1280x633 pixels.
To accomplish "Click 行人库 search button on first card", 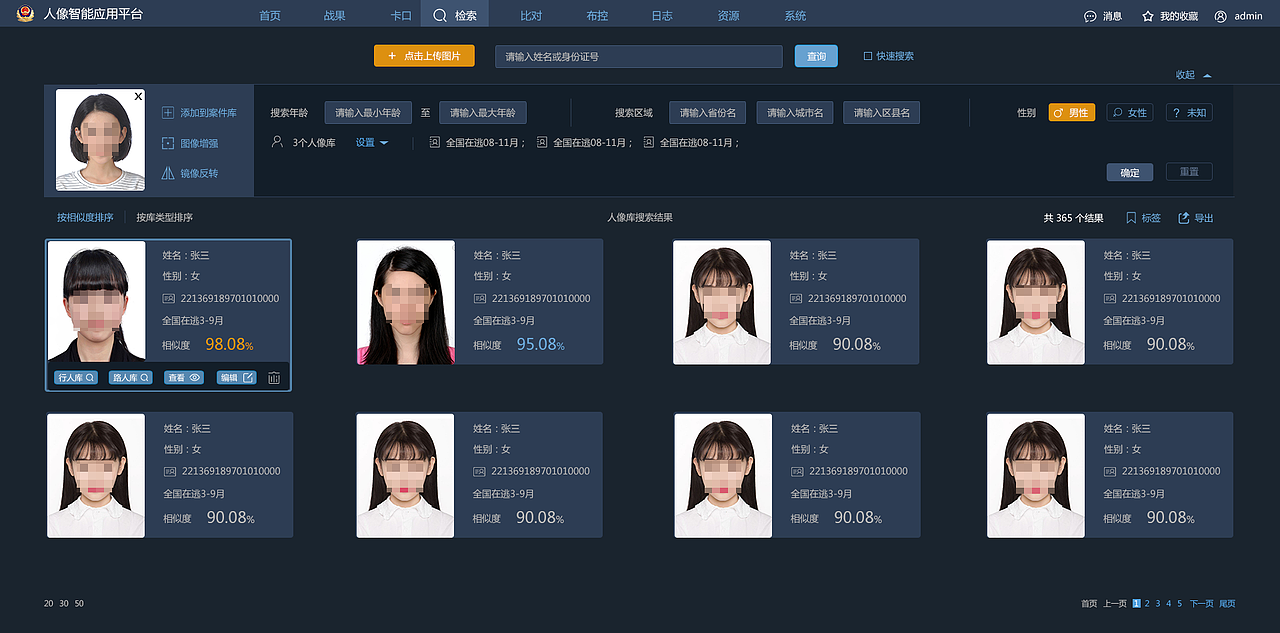I will click(x=76, y=378).
